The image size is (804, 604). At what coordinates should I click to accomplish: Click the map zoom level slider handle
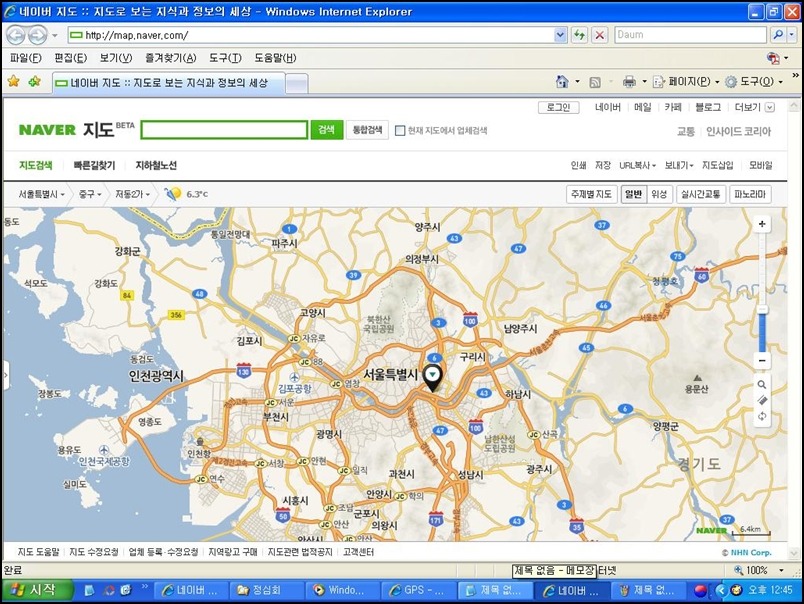click(762, 309)
